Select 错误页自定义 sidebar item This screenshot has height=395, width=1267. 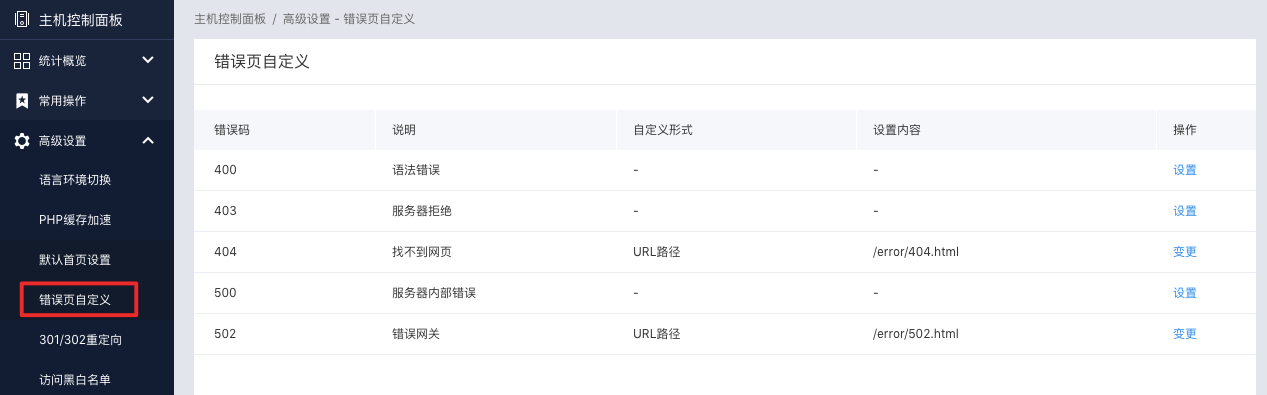point(75,300)
